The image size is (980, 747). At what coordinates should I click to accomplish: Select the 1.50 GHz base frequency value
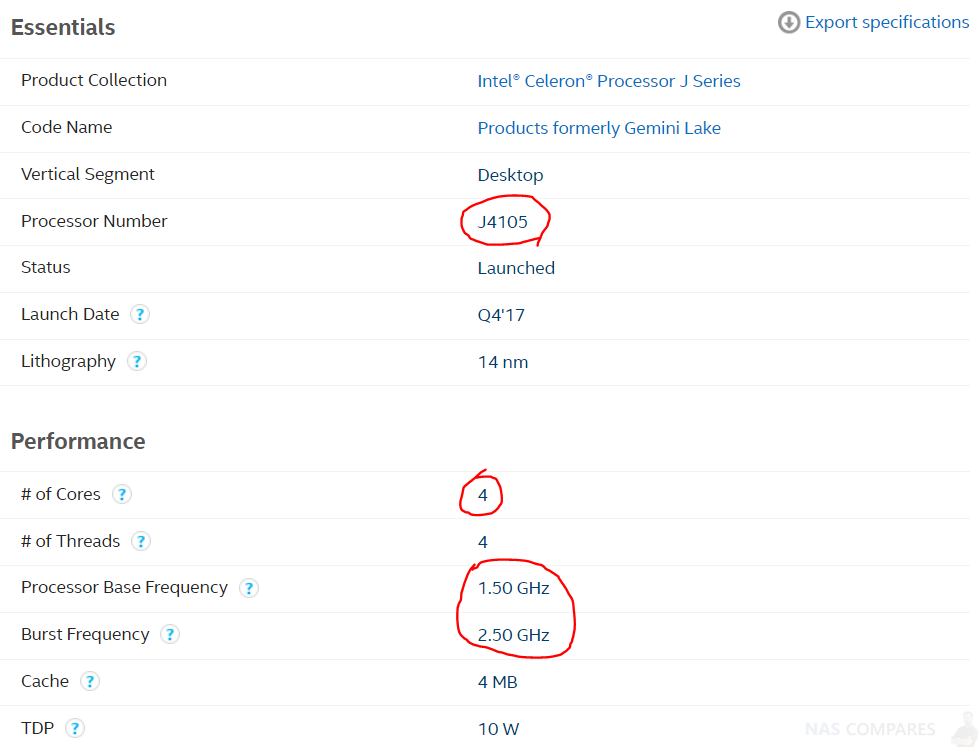513,588
